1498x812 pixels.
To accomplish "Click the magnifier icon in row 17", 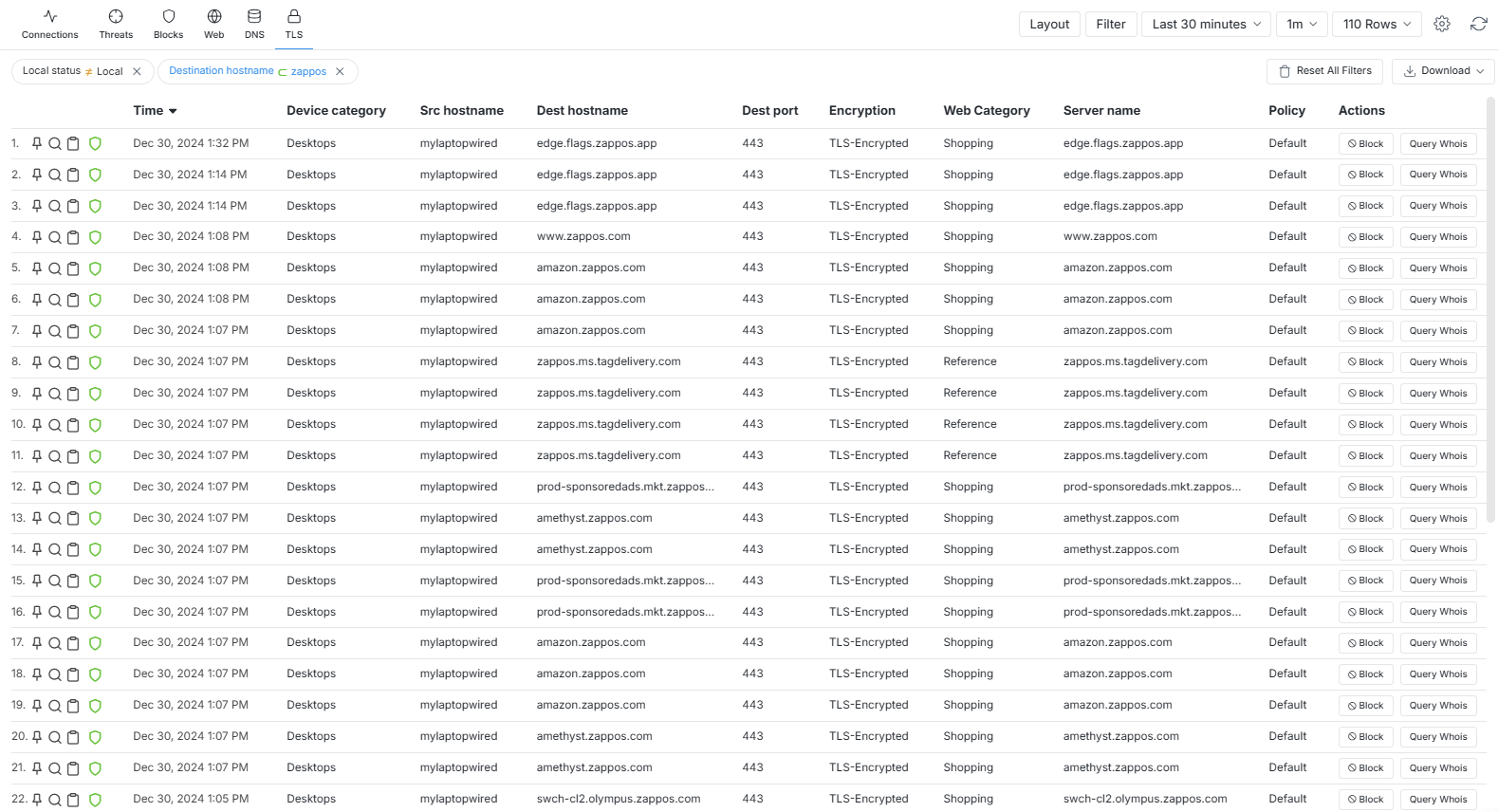I will (55, 643).
